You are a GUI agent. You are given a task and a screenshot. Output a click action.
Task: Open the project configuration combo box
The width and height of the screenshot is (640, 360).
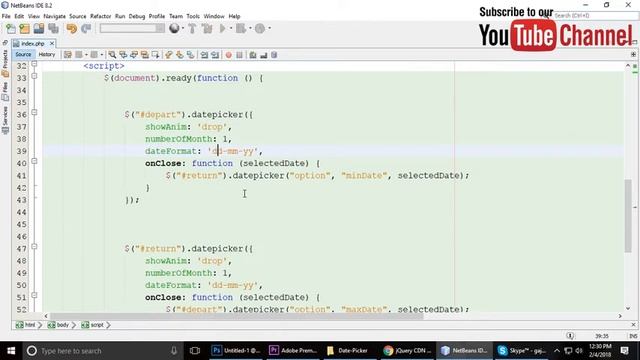[132, 28]
